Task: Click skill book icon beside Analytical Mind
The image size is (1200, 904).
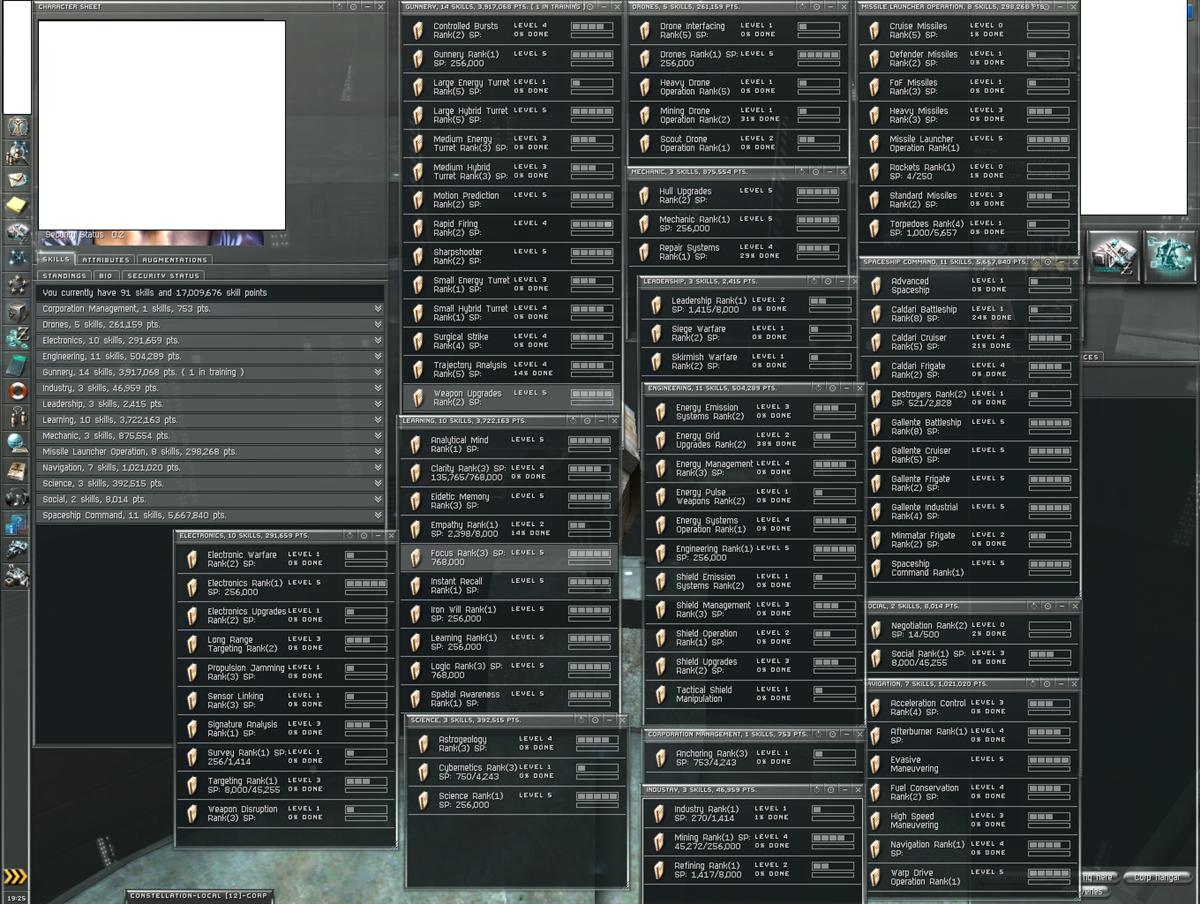Action: (x=416, y=444)
